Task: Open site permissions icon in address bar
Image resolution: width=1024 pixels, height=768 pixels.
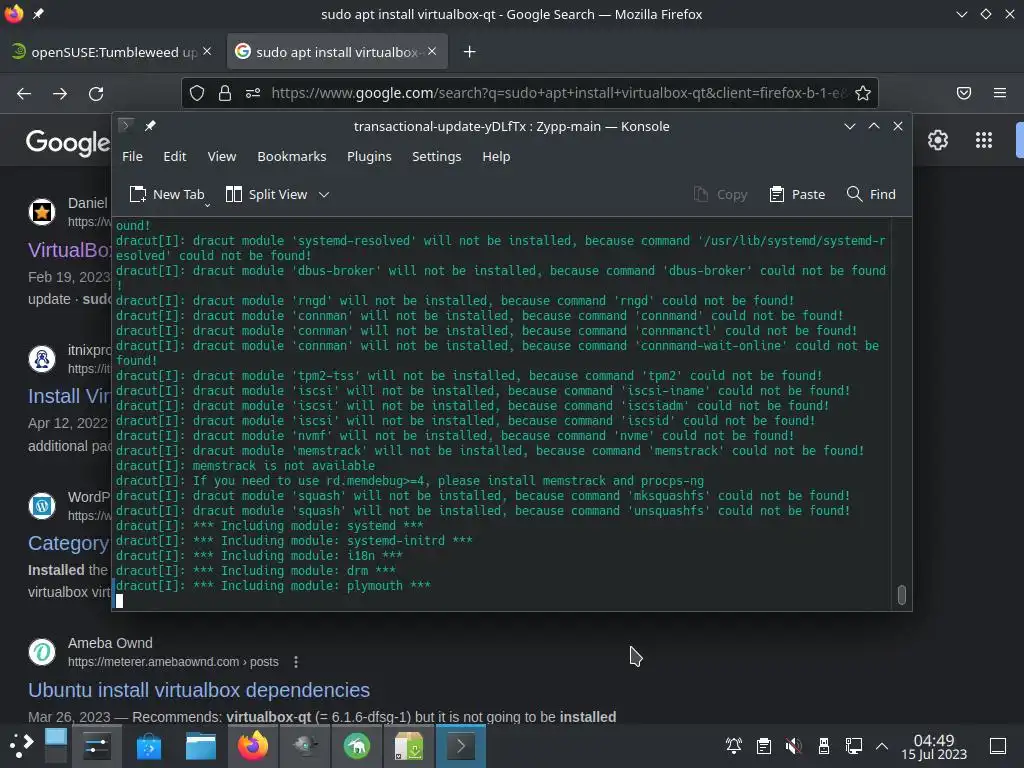Action: tap(253, 93)
